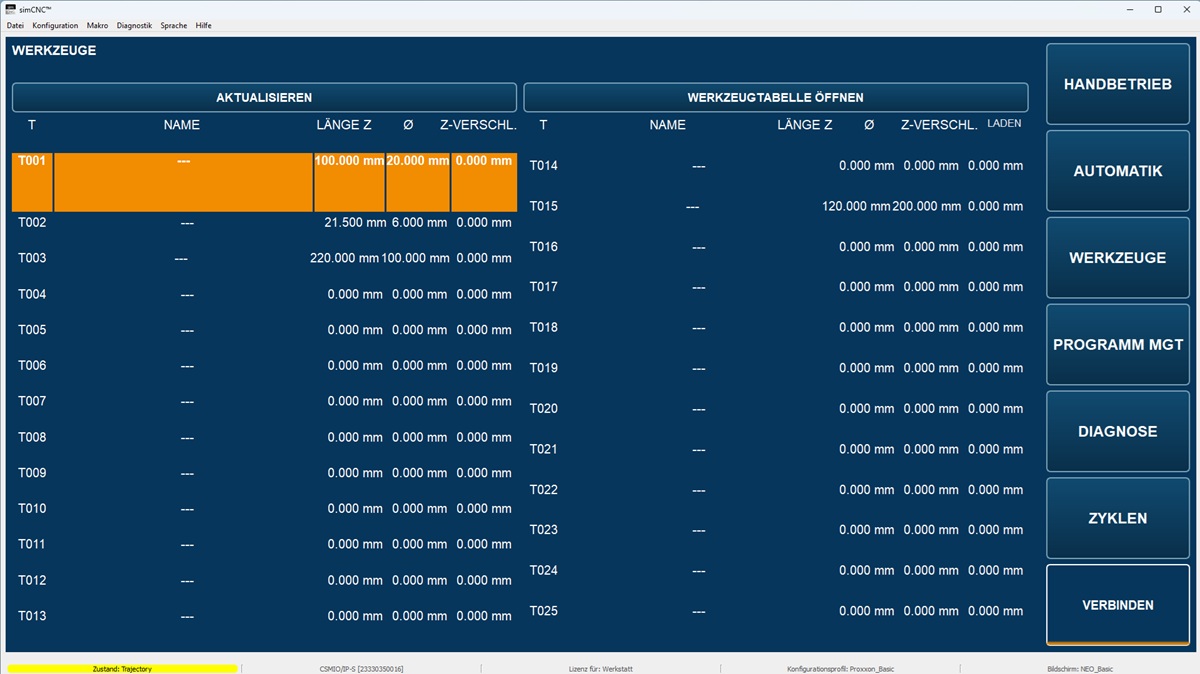Open the Datei menu
Viewport: 1200px width, 674px height.
click(15, 25)
